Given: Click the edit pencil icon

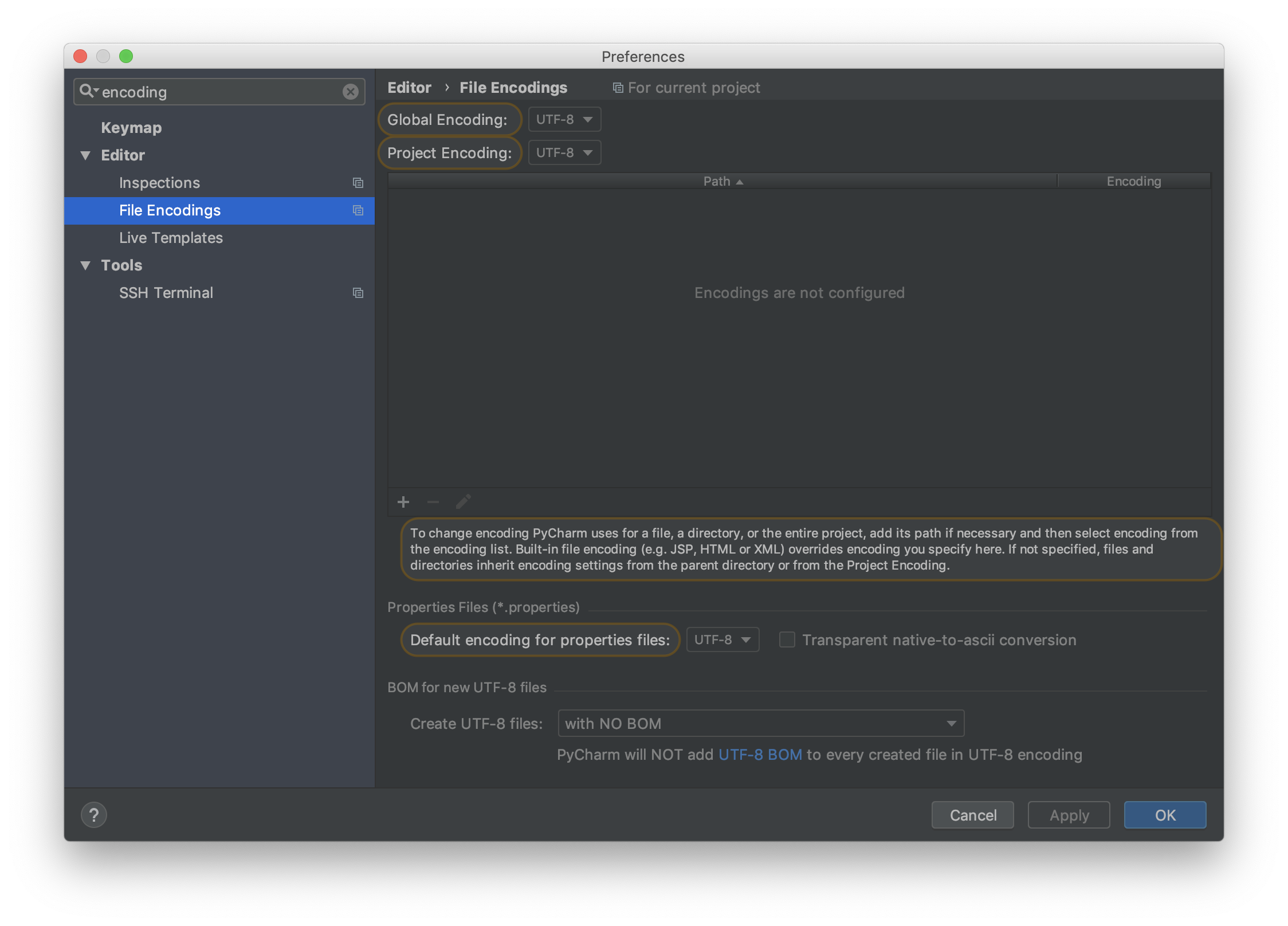Looking at the screenshot, I should click(463, 503).
